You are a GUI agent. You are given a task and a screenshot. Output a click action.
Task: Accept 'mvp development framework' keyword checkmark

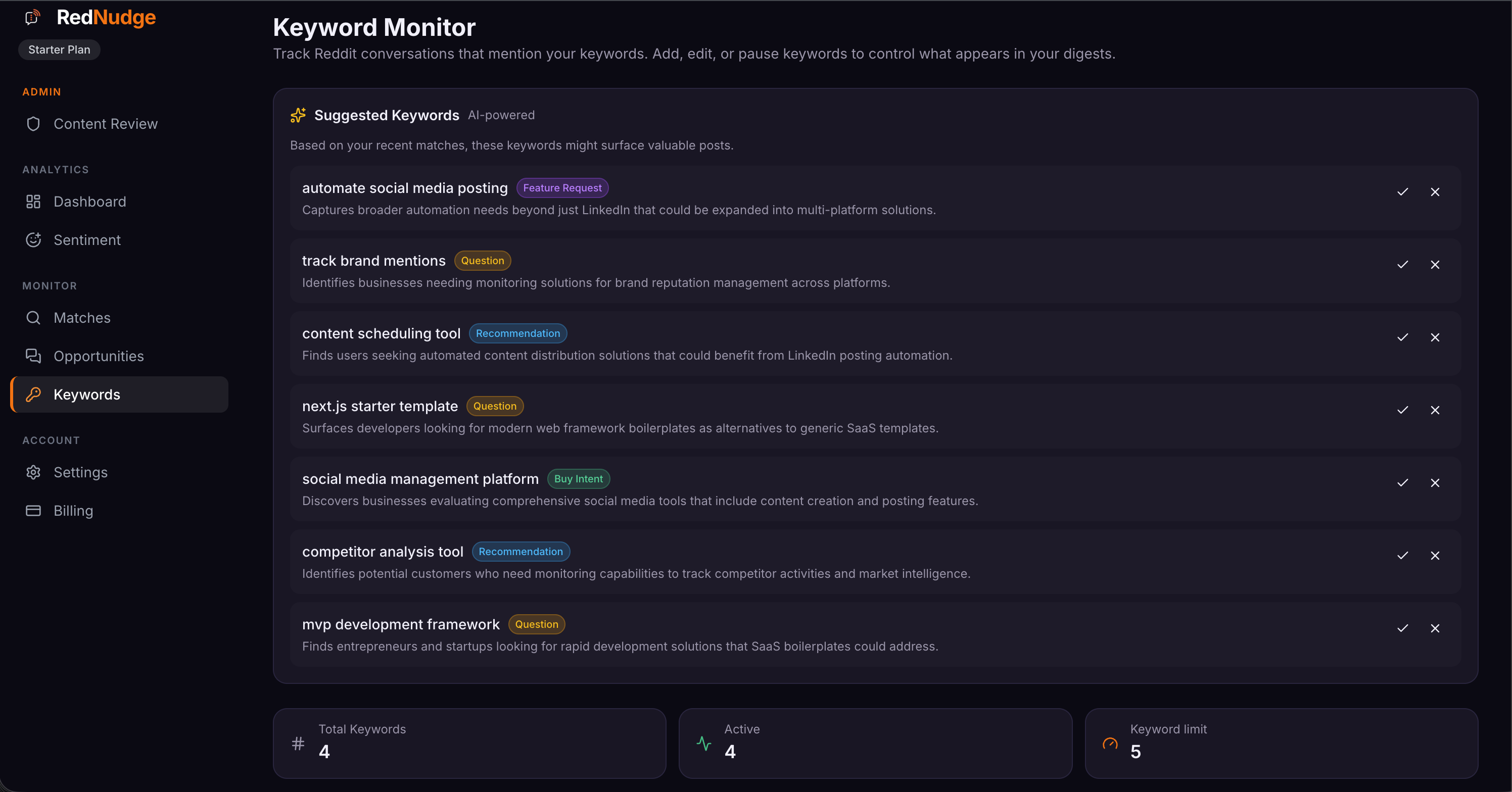tap(1402, 628)
